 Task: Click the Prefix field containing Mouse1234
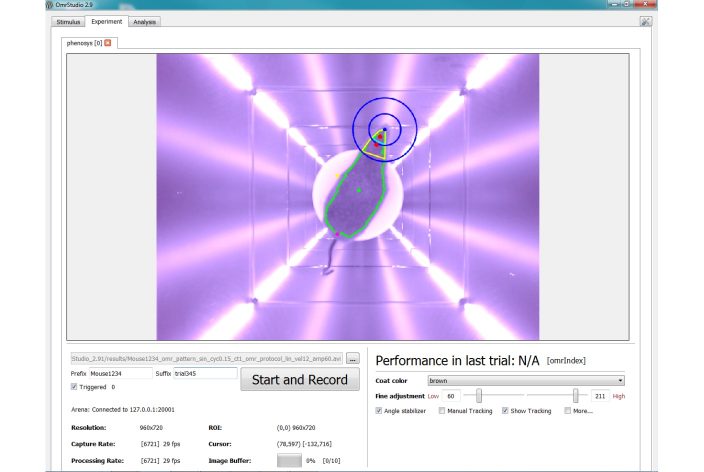[121, 373]
